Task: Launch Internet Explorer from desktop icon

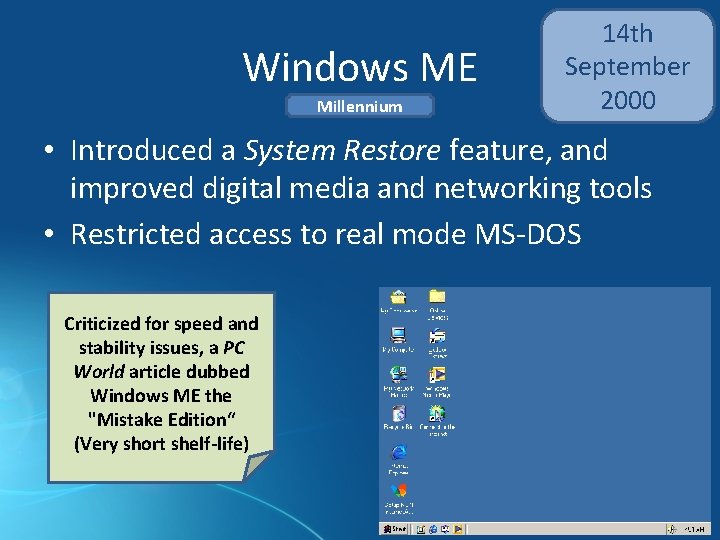Action: tap(399, 459)
